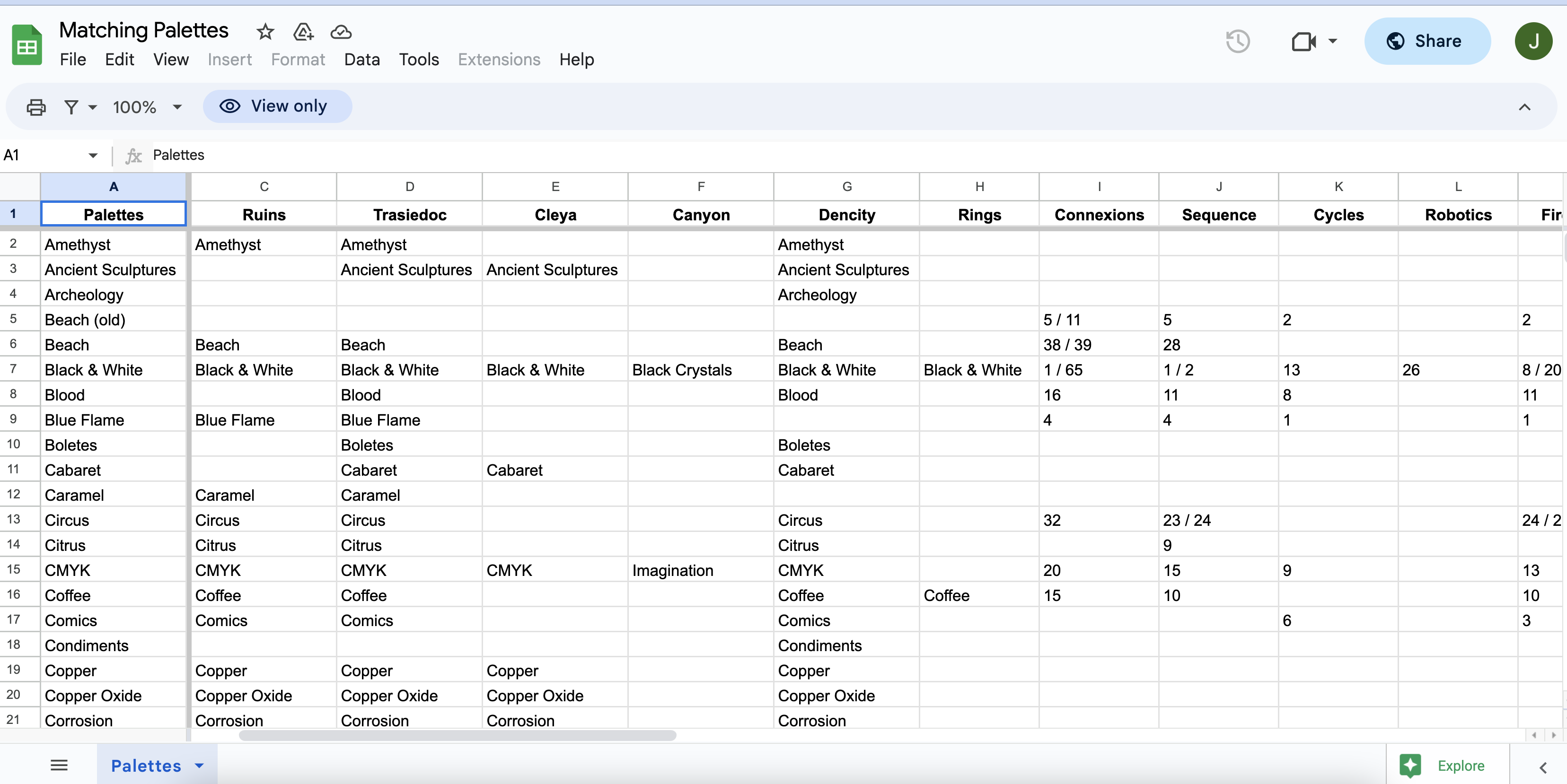Expand the 100% zoom dropdown

click(x=177, y=107)
